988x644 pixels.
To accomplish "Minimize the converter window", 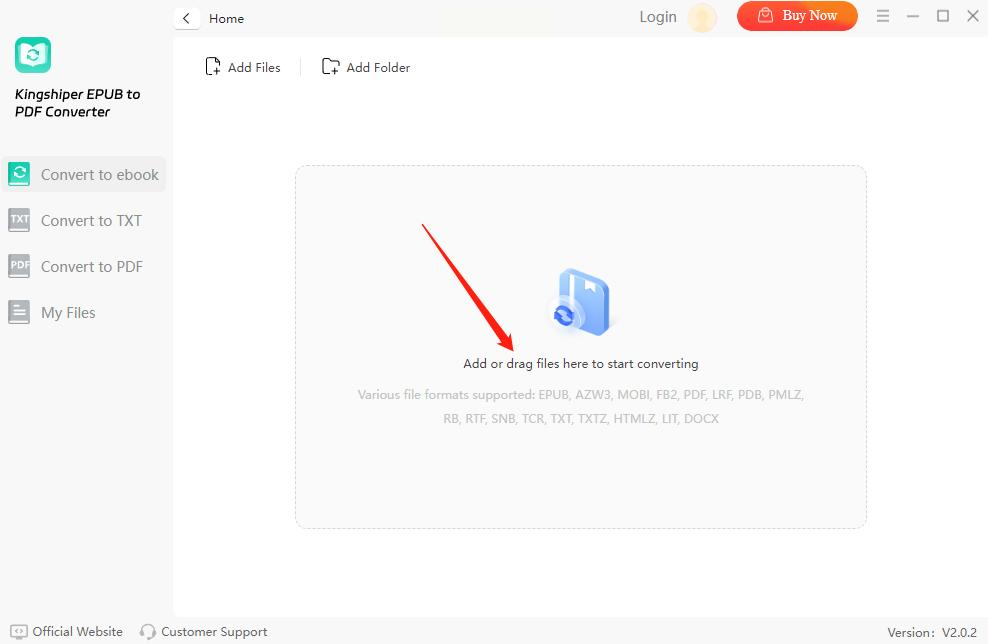I will click(913, 16).
